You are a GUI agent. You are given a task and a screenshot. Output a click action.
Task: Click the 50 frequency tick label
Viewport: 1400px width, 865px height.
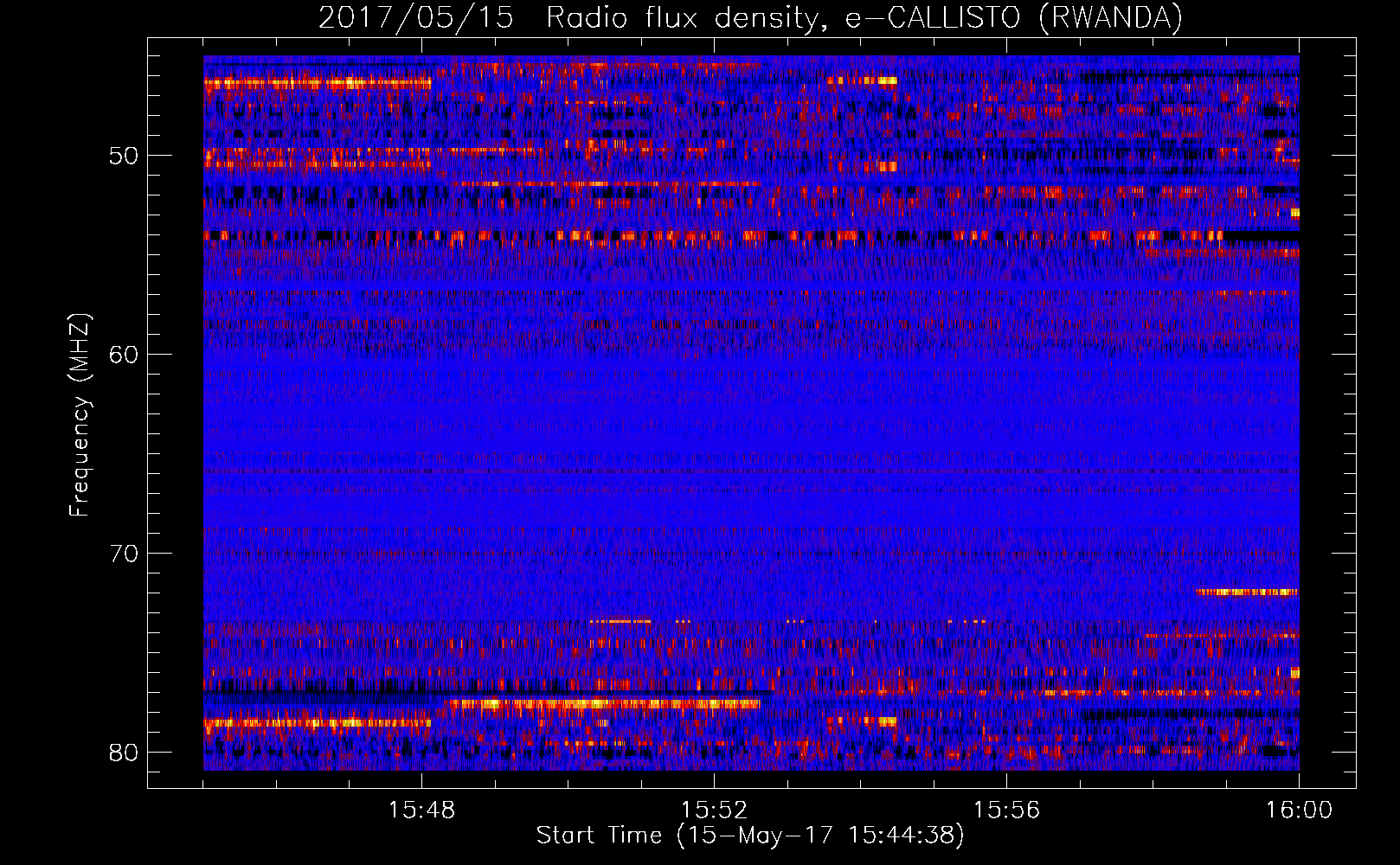[x=125, y=156]
